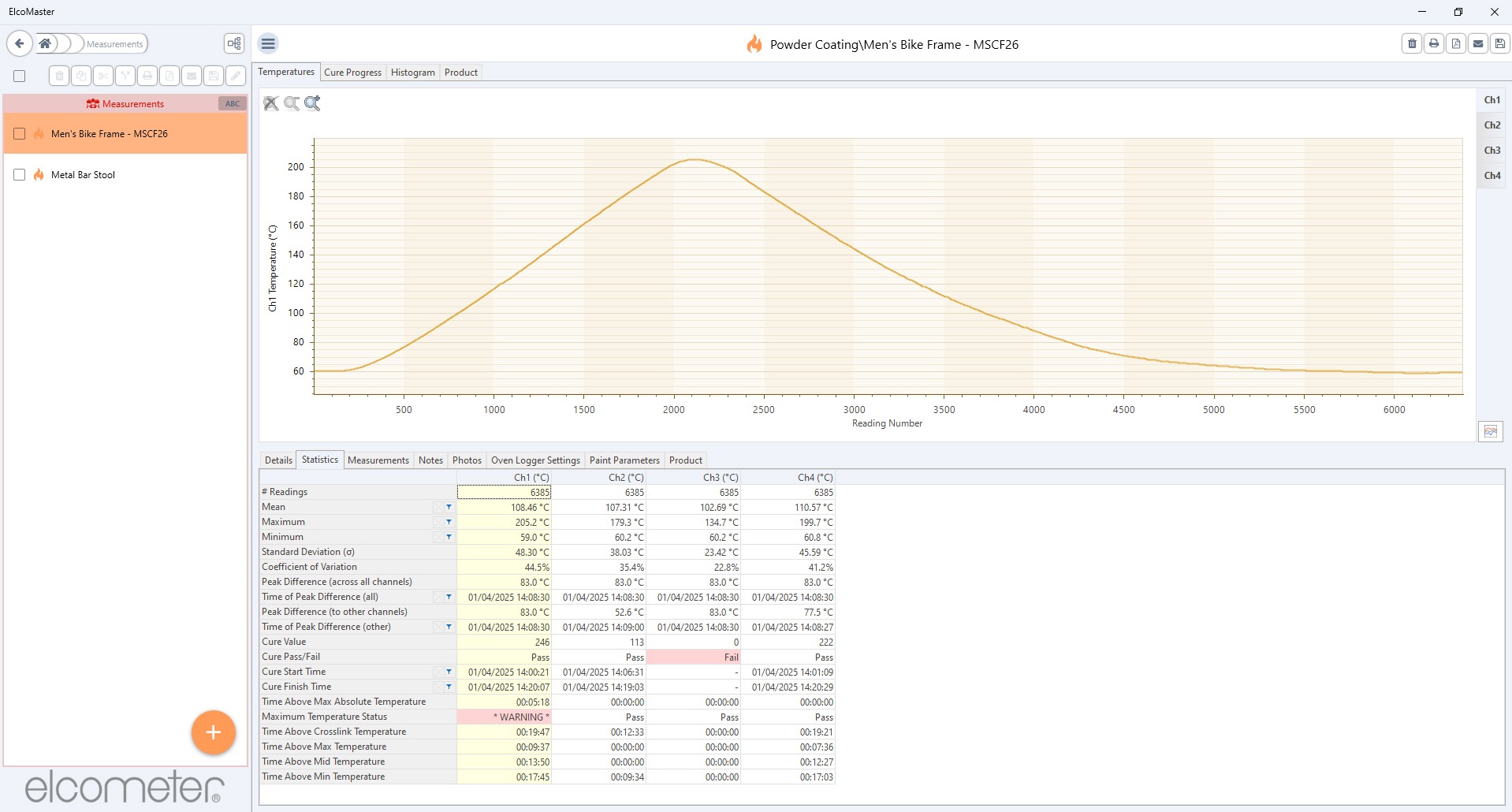Click the ABC sort button in Measurements header
Image resolution: width=1512 pixels, height=812 pixels.
[231, 103]
